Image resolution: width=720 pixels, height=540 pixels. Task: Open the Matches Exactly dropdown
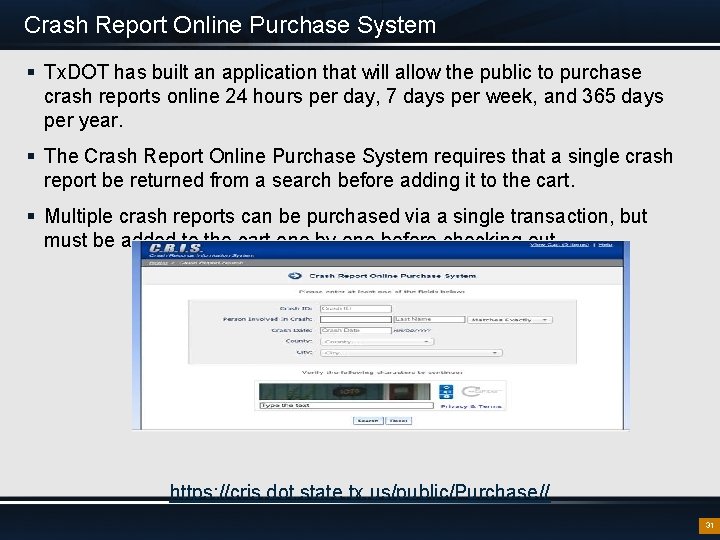pos(510,320)
